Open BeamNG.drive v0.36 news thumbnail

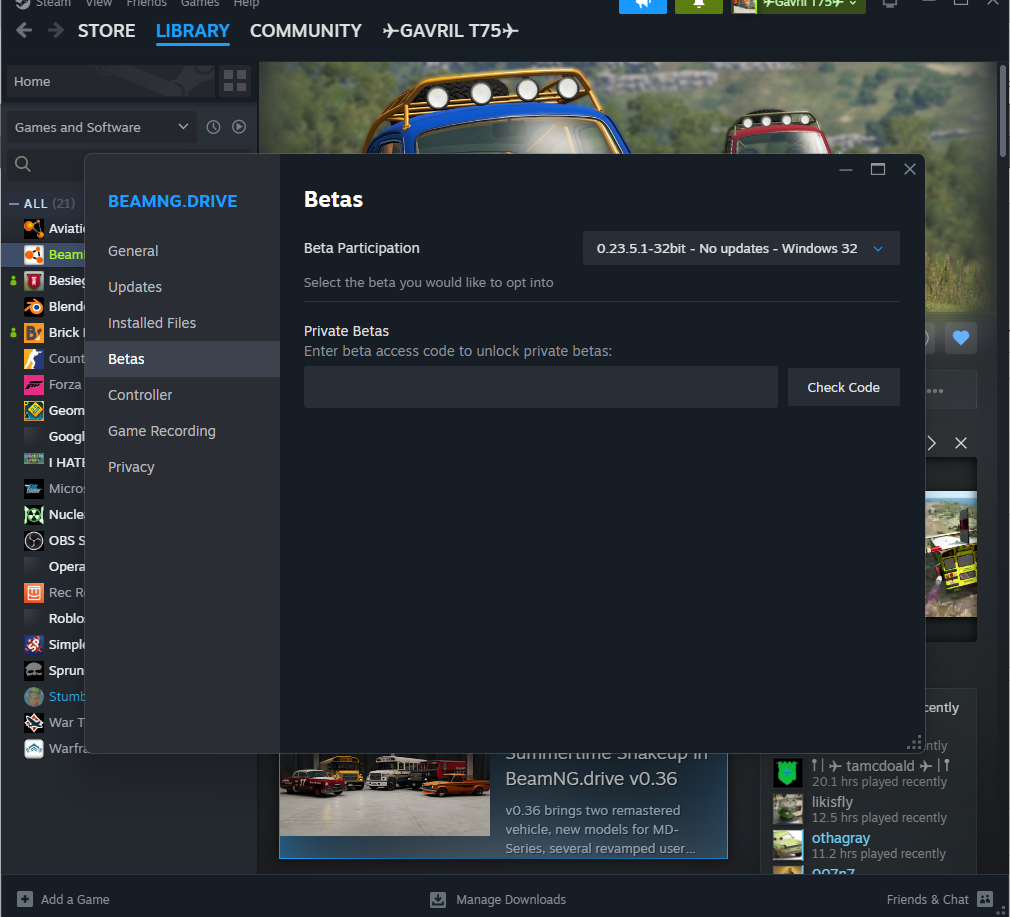(385, 795)
